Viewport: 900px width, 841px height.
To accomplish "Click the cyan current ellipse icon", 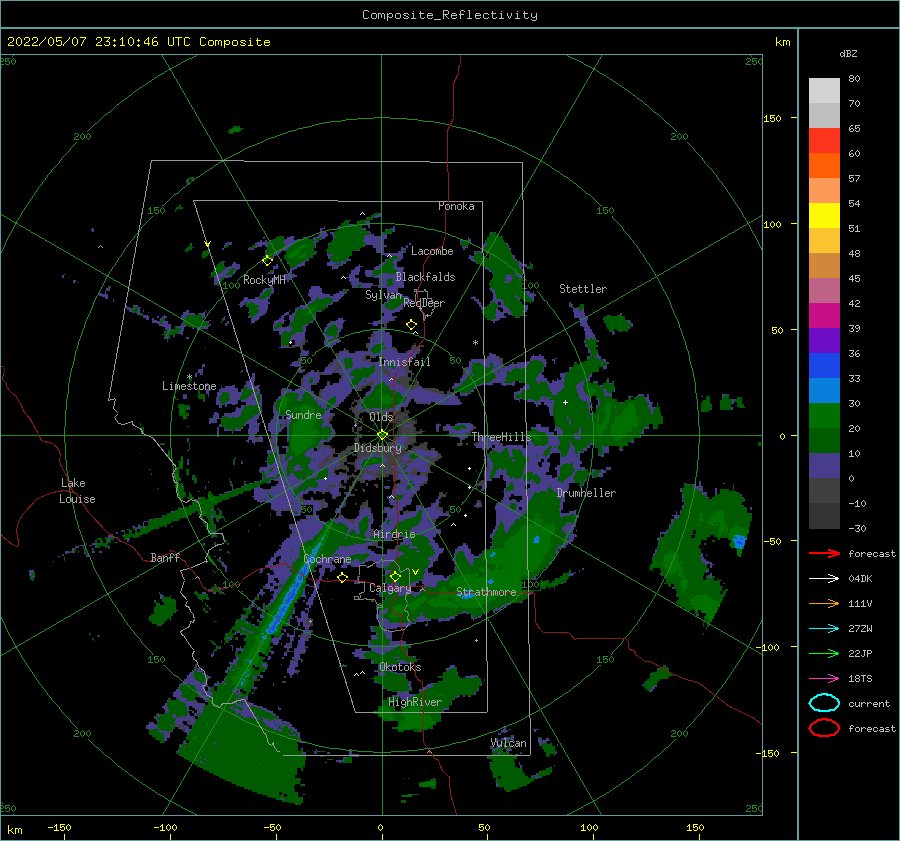I will (x=824, y=703).
